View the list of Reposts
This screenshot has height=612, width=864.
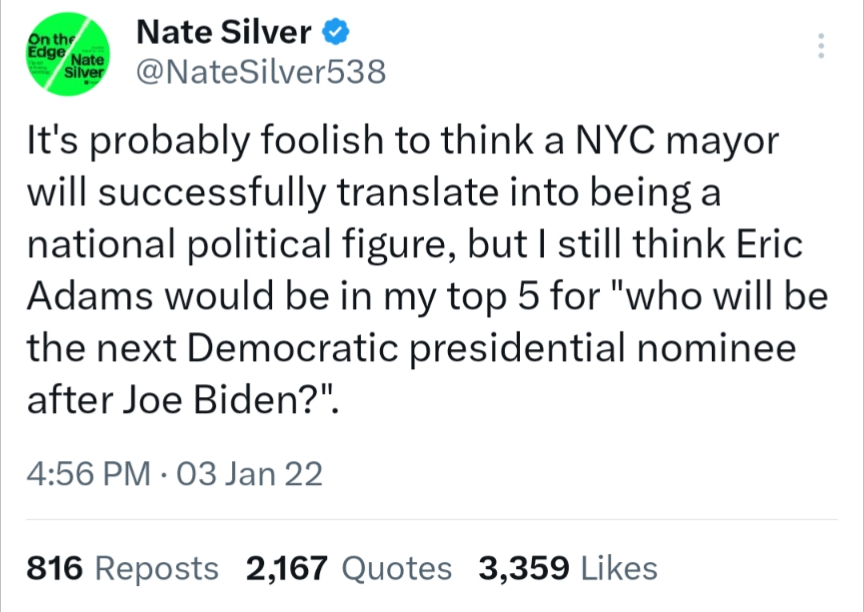click(155, 568)
